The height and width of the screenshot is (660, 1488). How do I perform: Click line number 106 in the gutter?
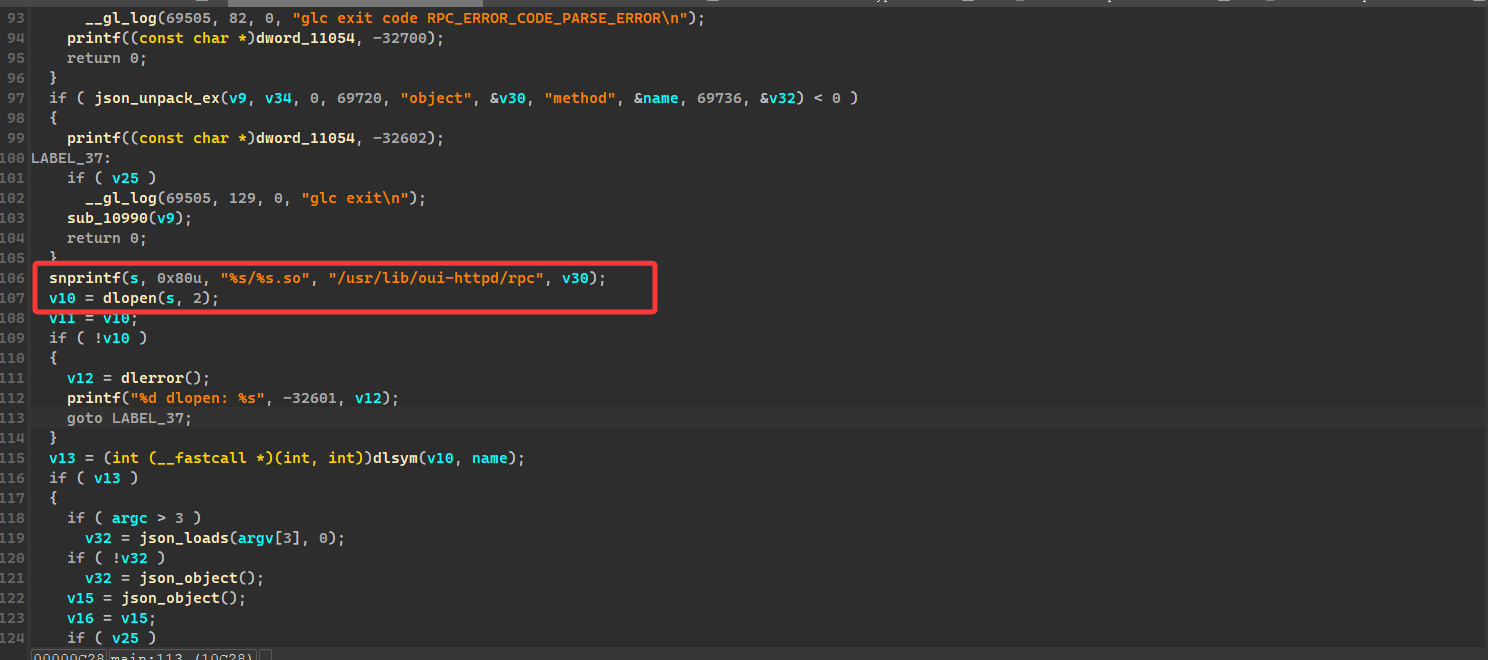point(14,278)
